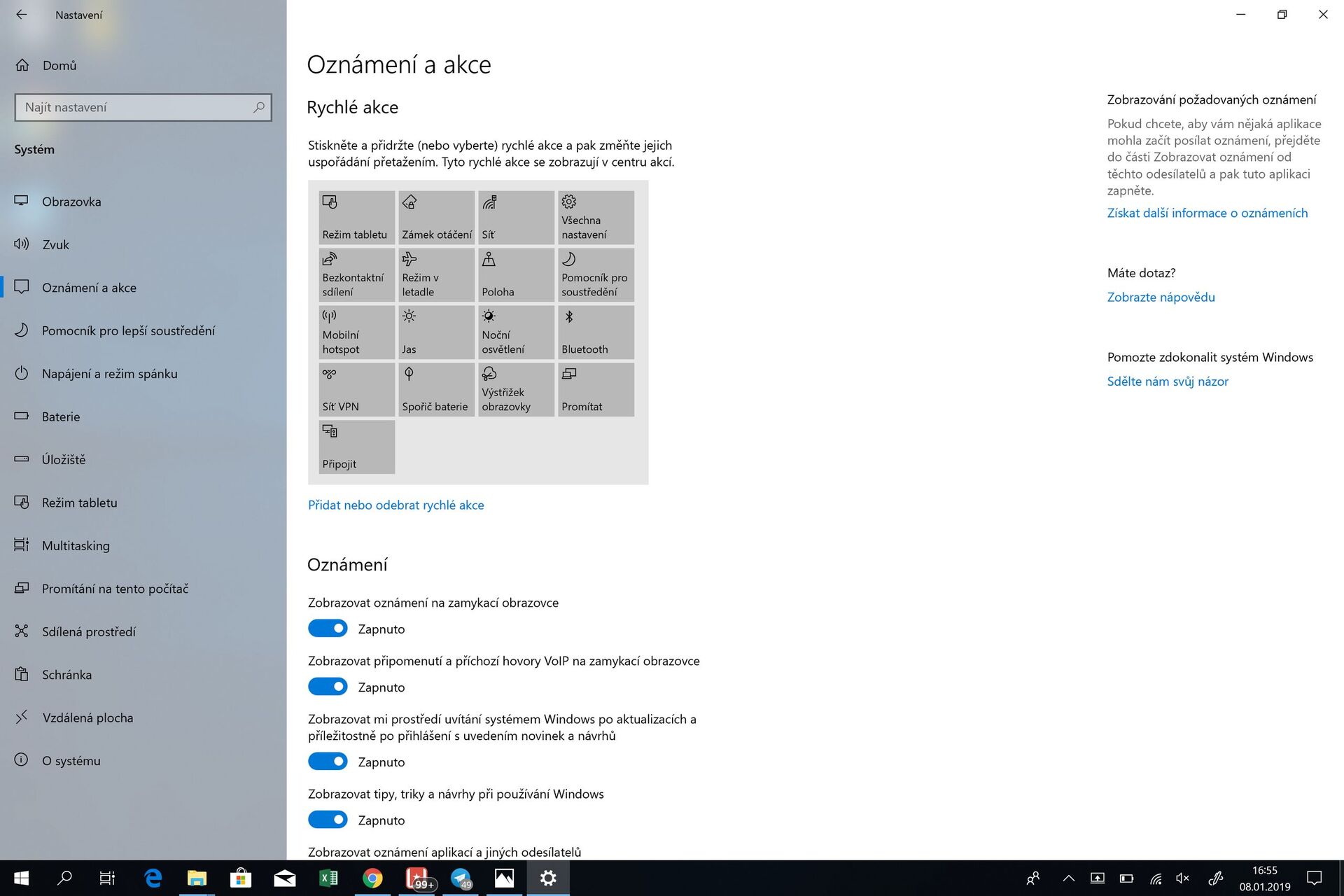Open 'Získat další informace o oznámeních'
This screenshot has width=1344, height=896.
1207,213
